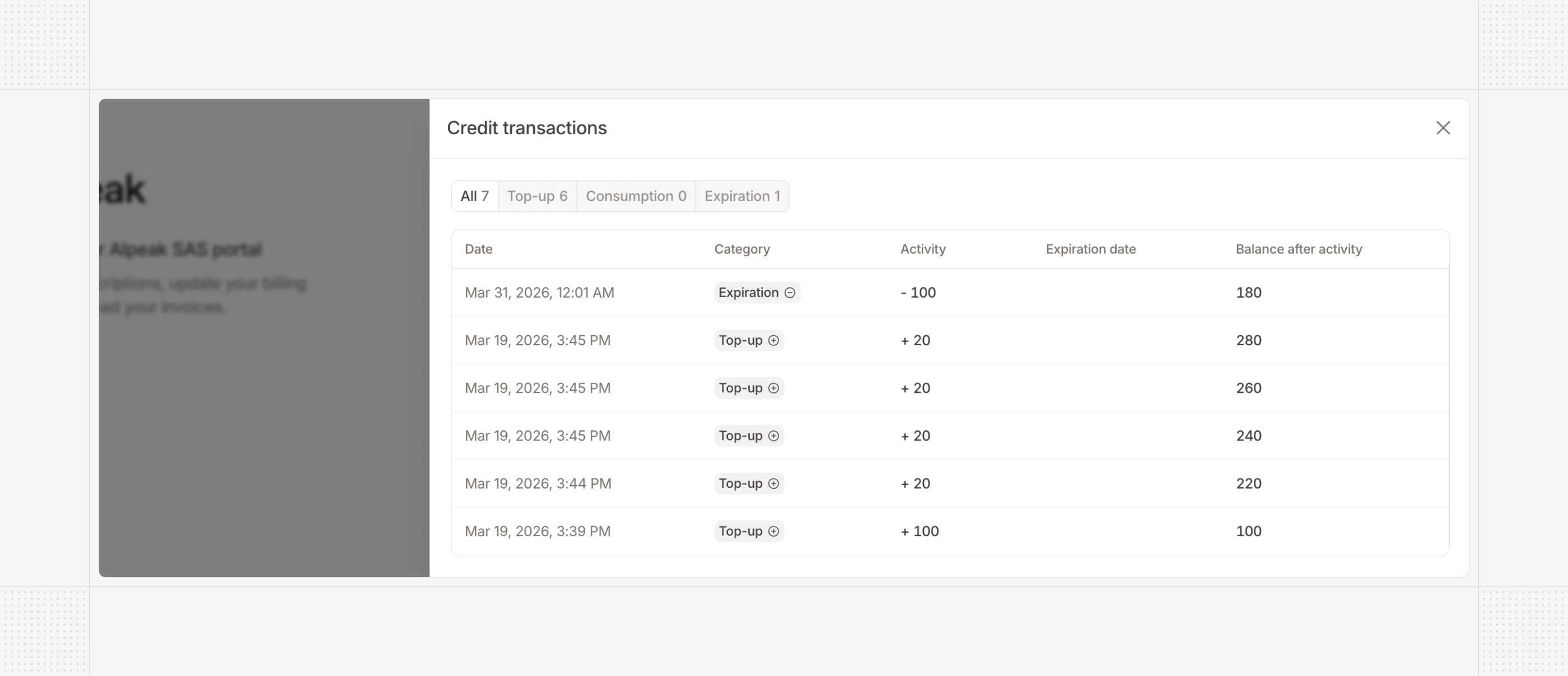Close the Credit transactions dialog
1568x676 pixels.
pos(1443,128)
